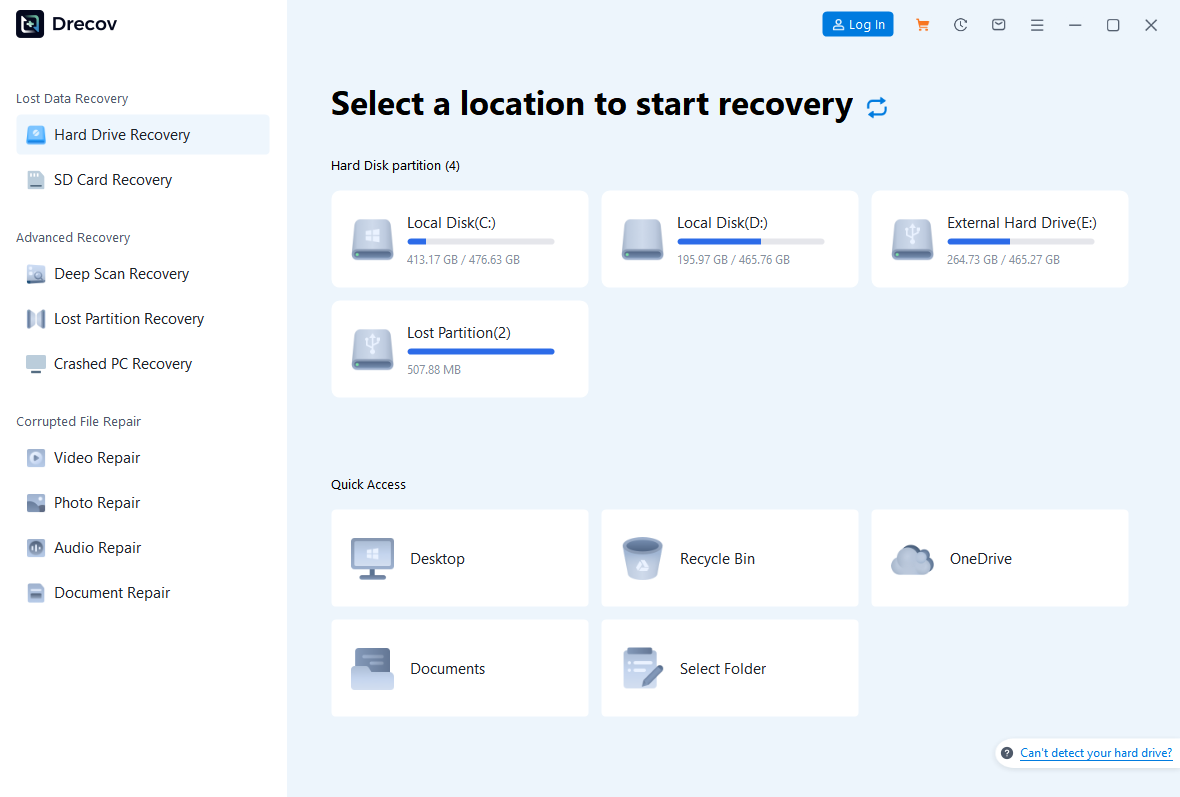Screen dimensions: 1180x797
Task: Open Document Repair
Action: (x=109, y=592)
